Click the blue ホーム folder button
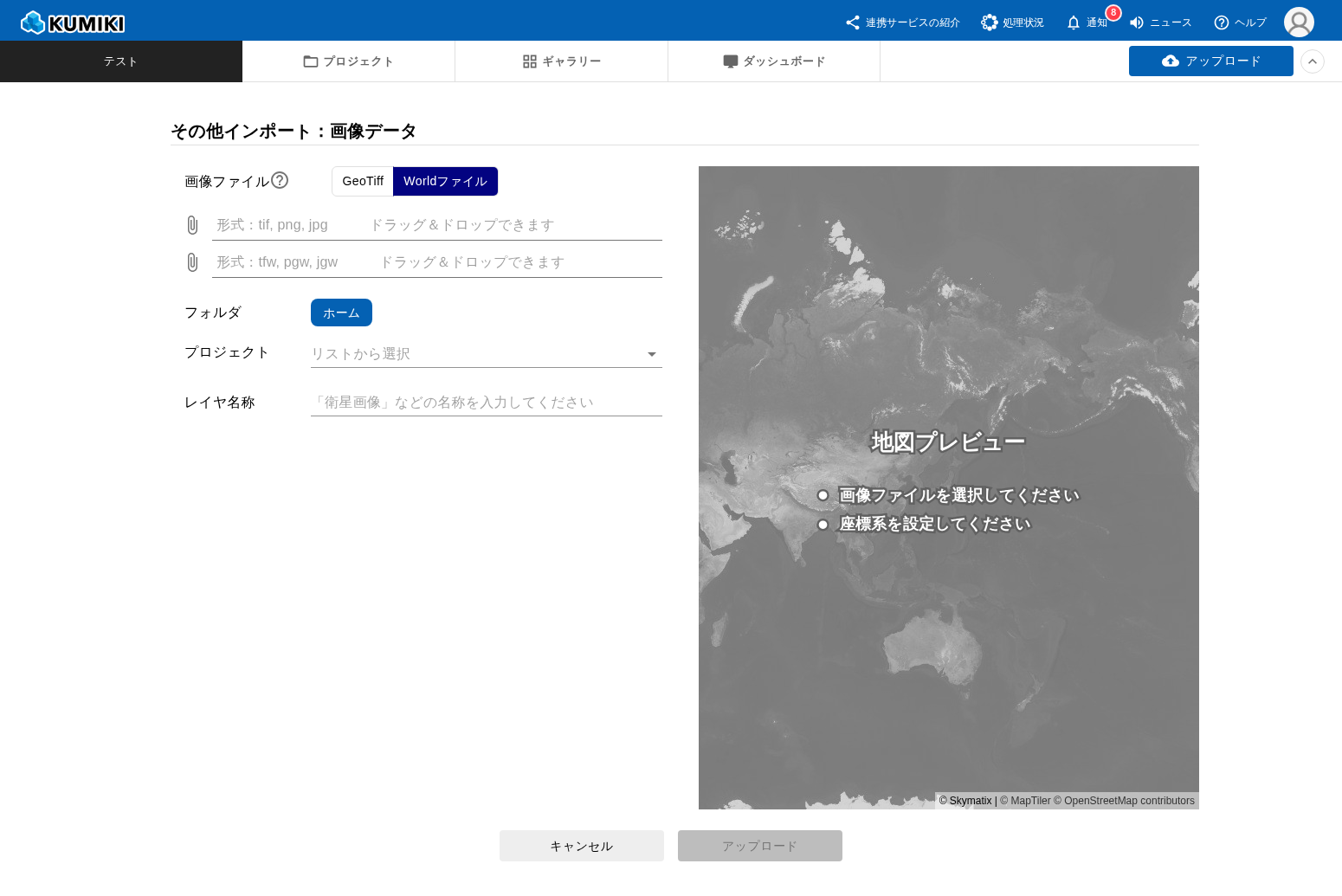1342x896 pixels. [341, 313]
